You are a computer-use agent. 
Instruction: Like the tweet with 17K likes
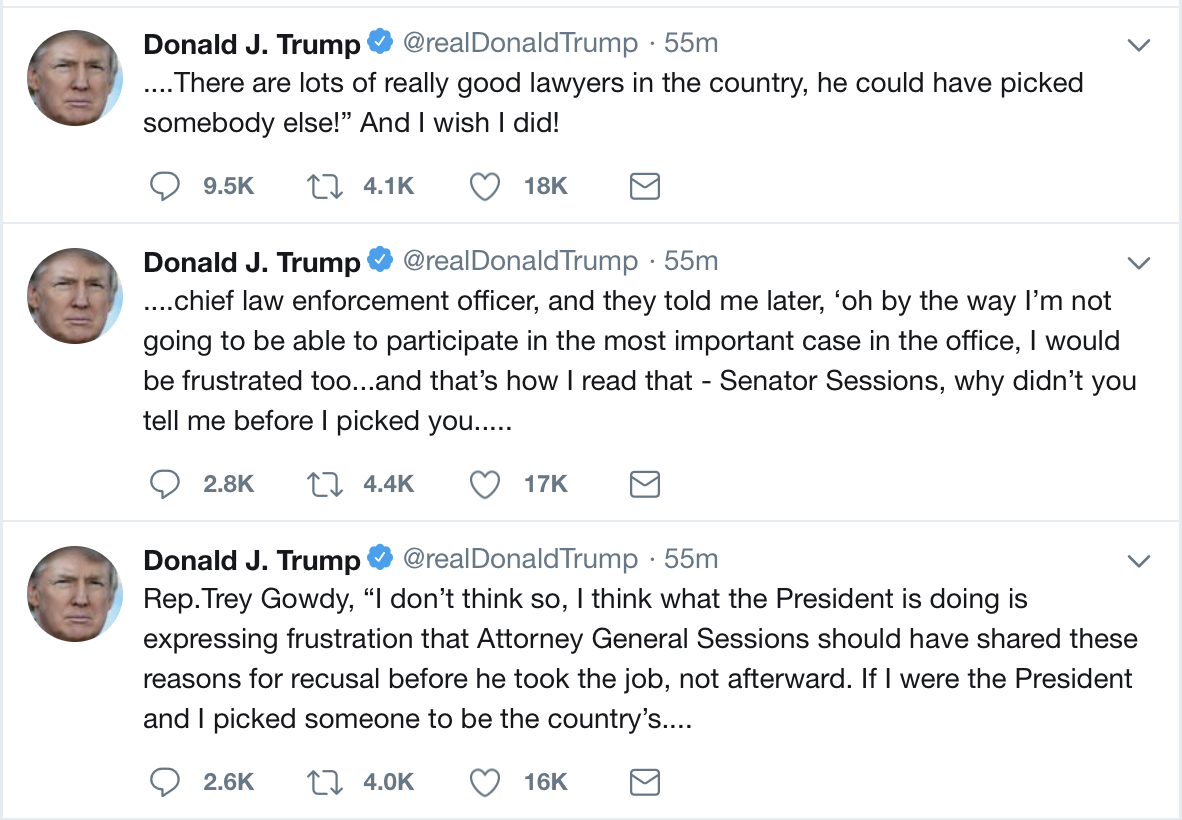point(485,484)
